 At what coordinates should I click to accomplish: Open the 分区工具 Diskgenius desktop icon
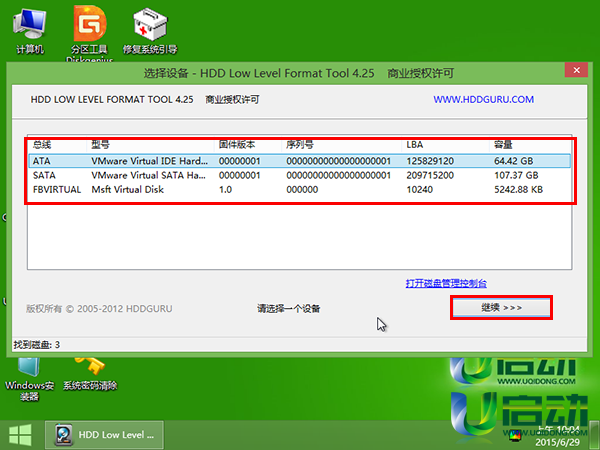(x=90, y=32)
